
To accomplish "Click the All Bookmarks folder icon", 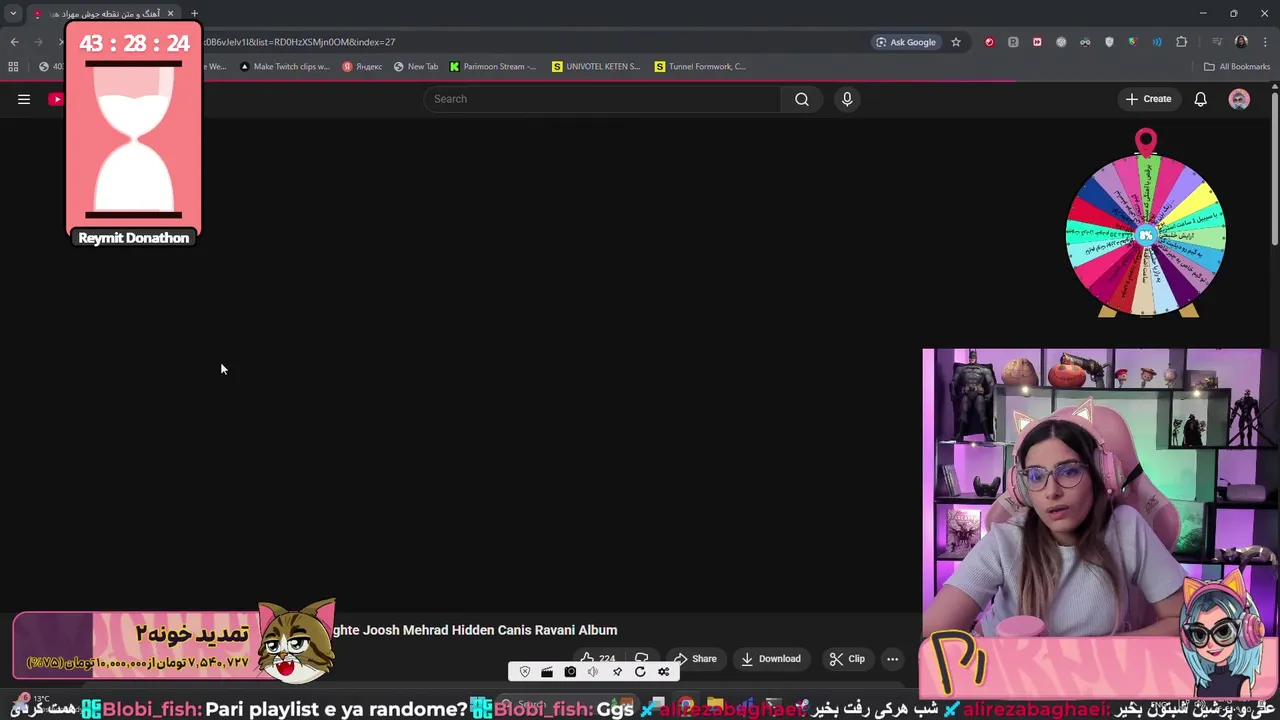I will click(1209, 67).
